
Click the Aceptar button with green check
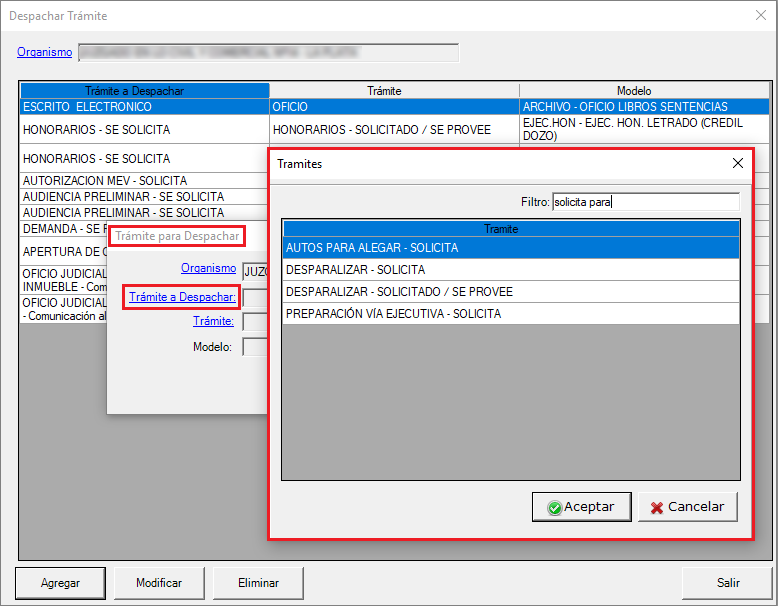click(580, 507)
